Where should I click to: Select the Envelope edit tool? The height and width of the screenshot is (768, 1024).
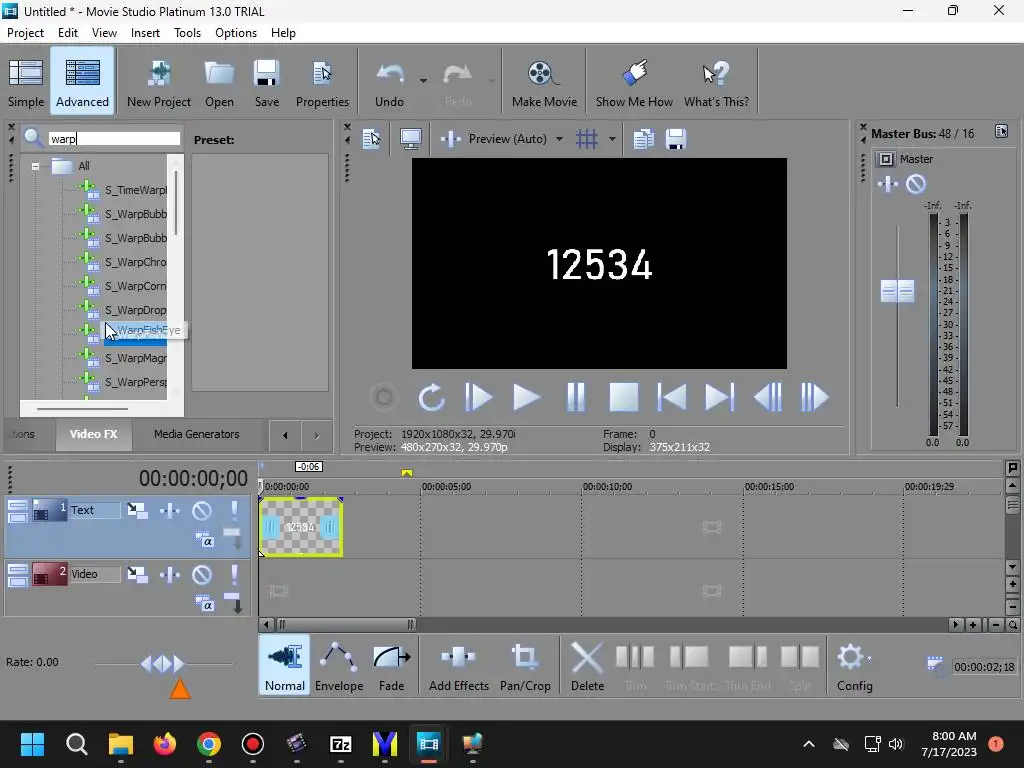pos(339,665)
